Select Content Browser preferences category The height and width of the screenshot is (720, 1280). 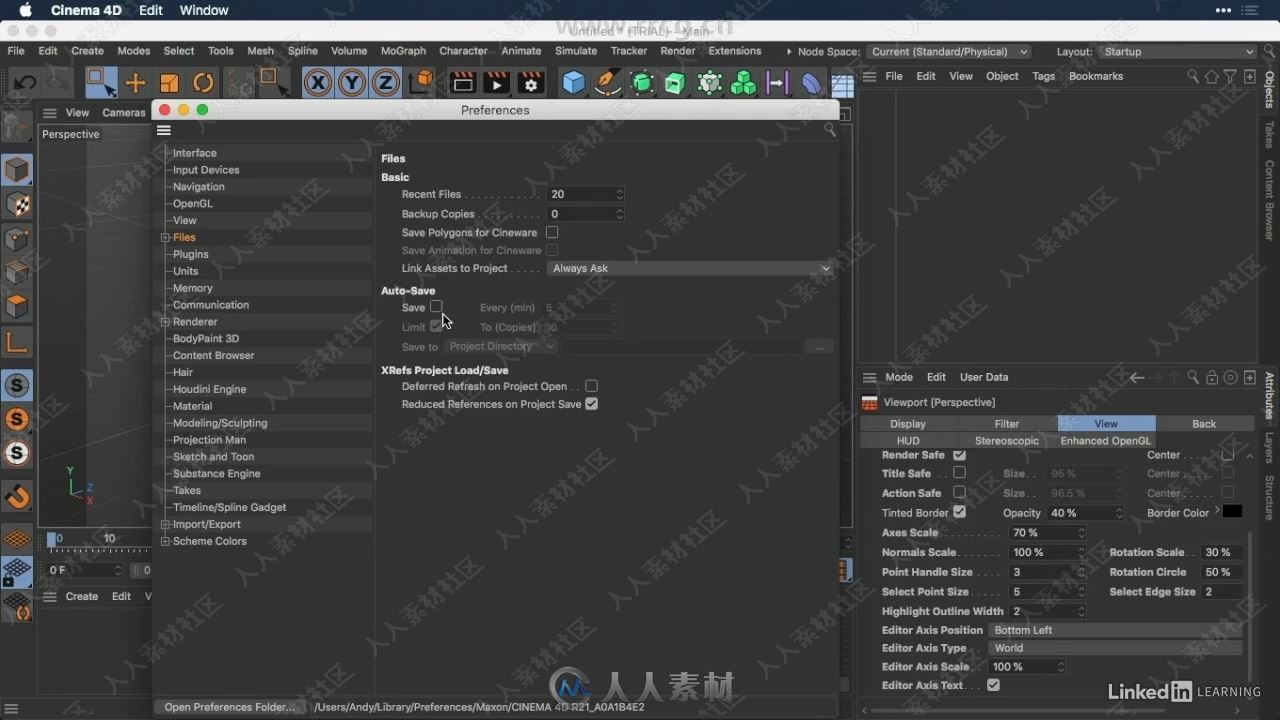pos(213,355)
